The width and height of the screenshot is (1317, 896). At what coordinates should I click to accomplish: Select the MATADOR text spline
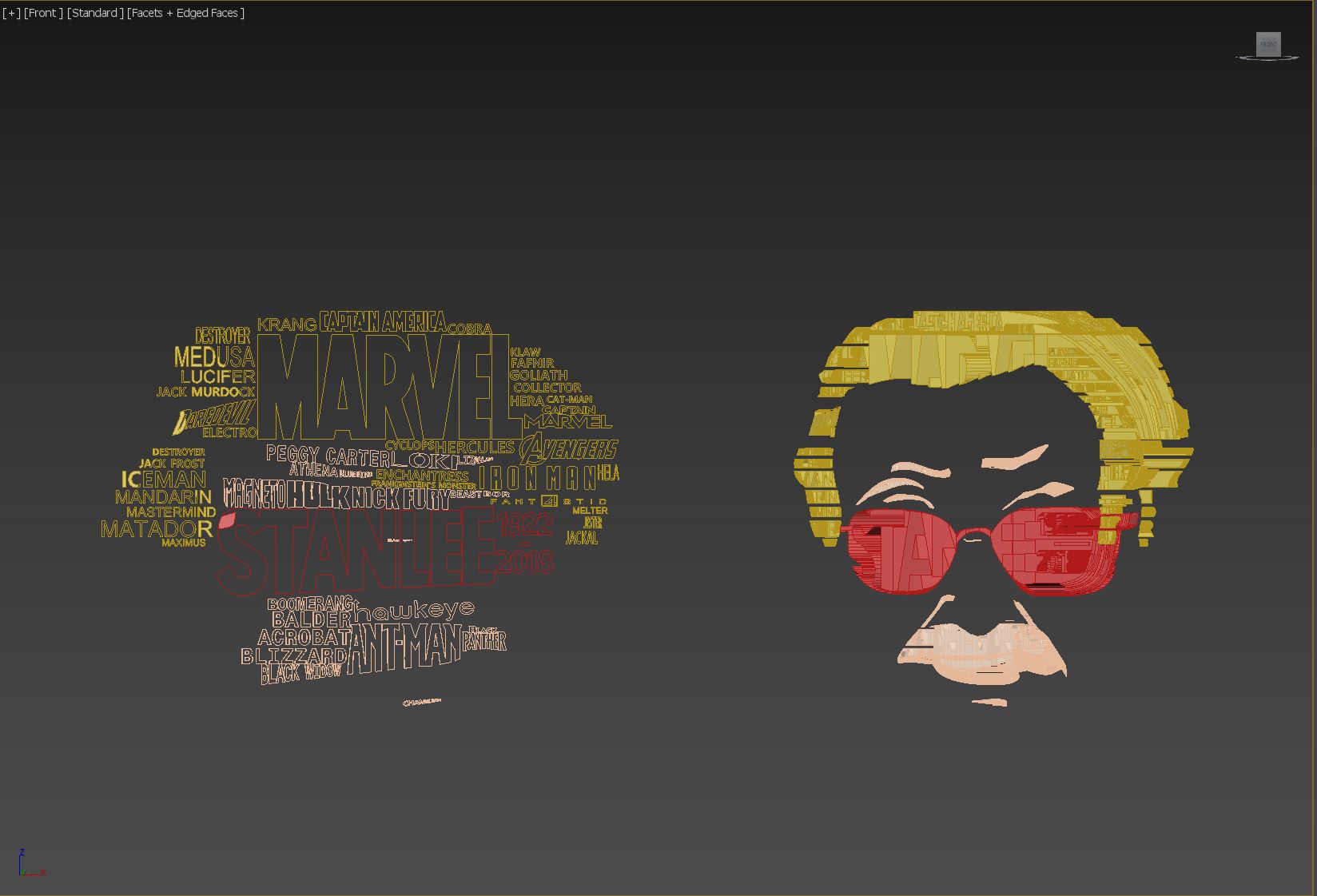click(157, 529)
